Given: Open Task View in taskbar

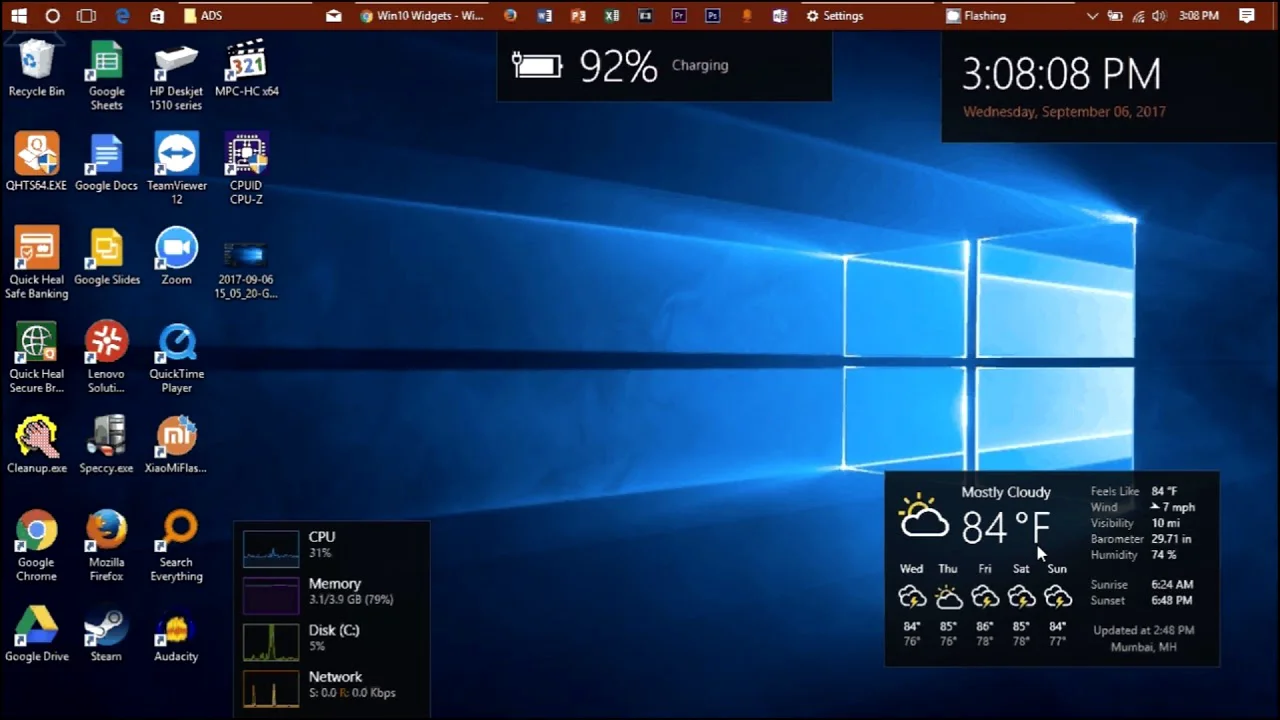Looking at the screenshot, I should 87,16.
